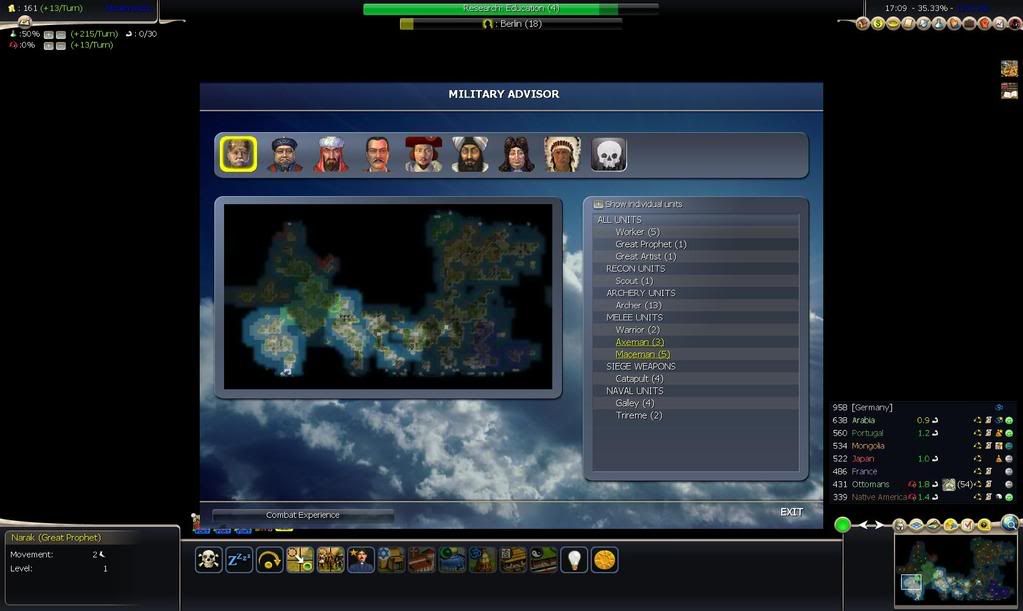Open the Info graph screen icon
This screenshot has width=1023, height=611.
tap(1000, 23)
